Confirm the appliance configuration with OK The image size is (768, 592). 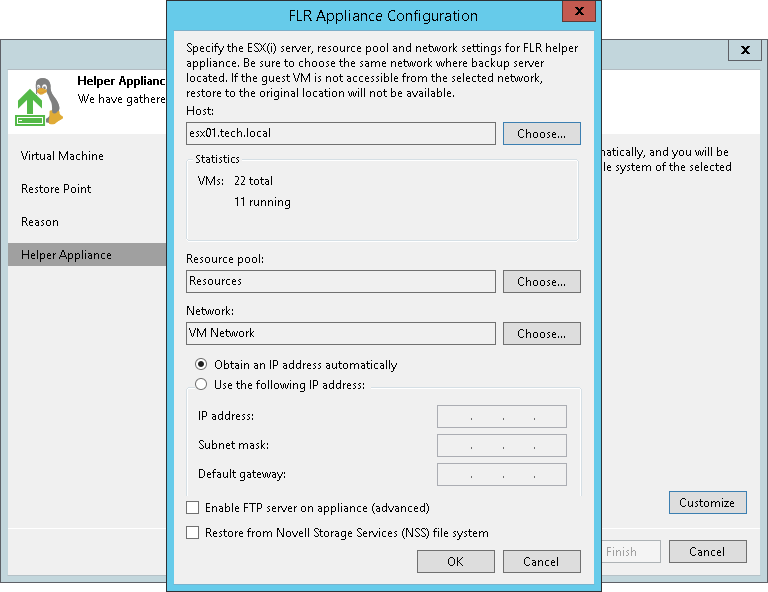coord(456,561)
